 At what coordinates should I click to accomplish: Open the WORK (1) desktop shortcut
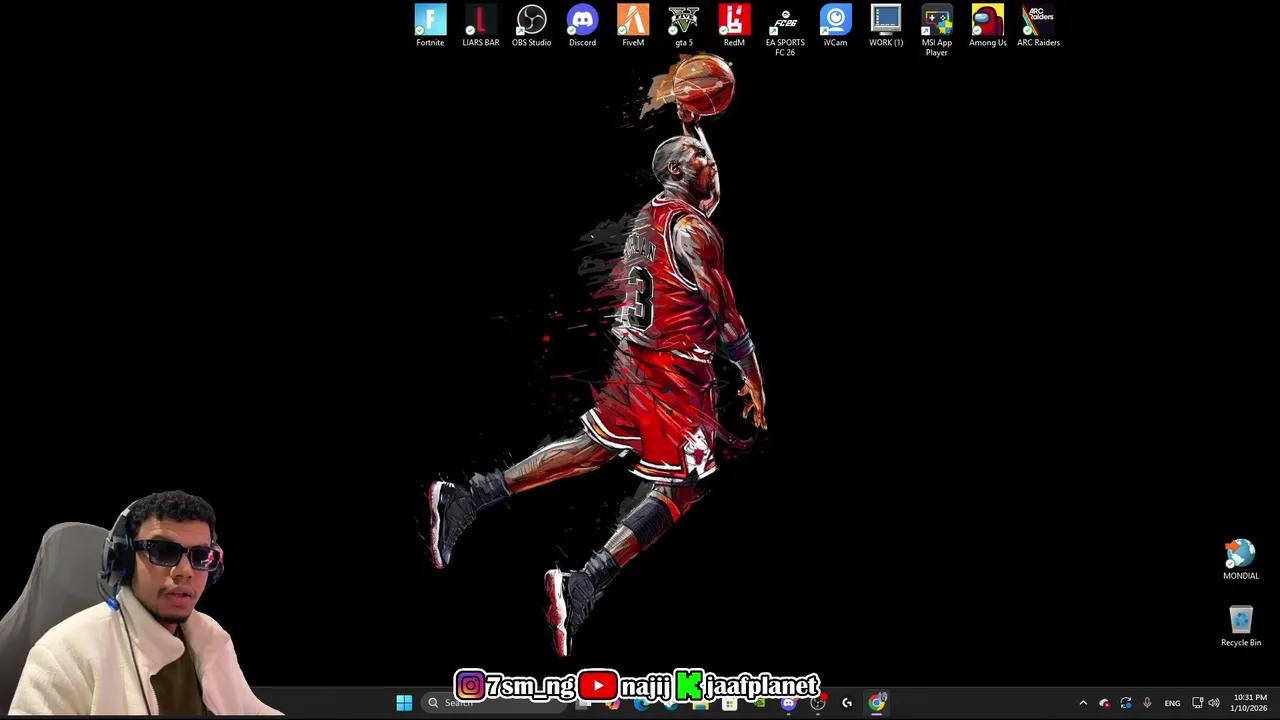click(x=886, y=26)
